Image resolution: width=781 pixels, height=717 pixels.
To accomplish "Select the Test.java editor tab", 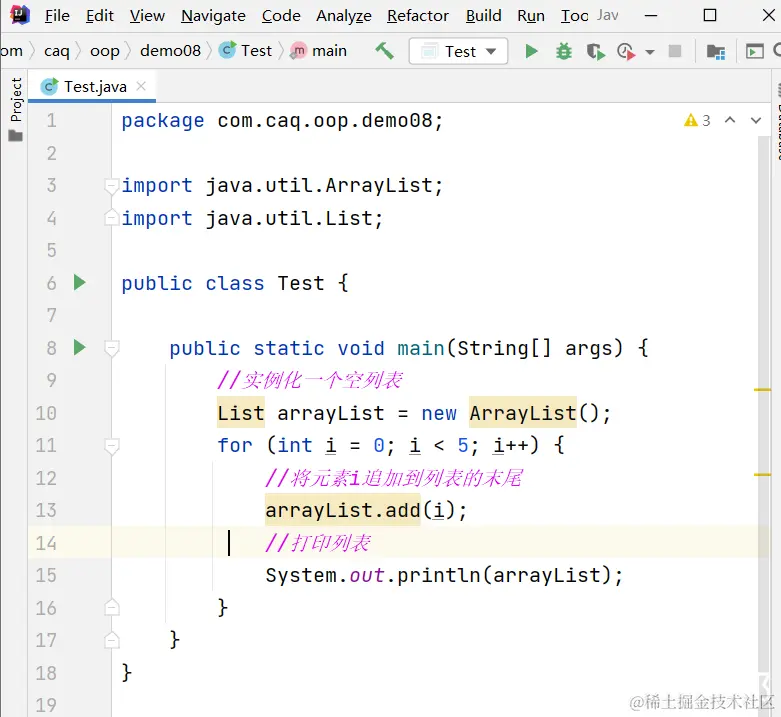I will tap(92, 87).
